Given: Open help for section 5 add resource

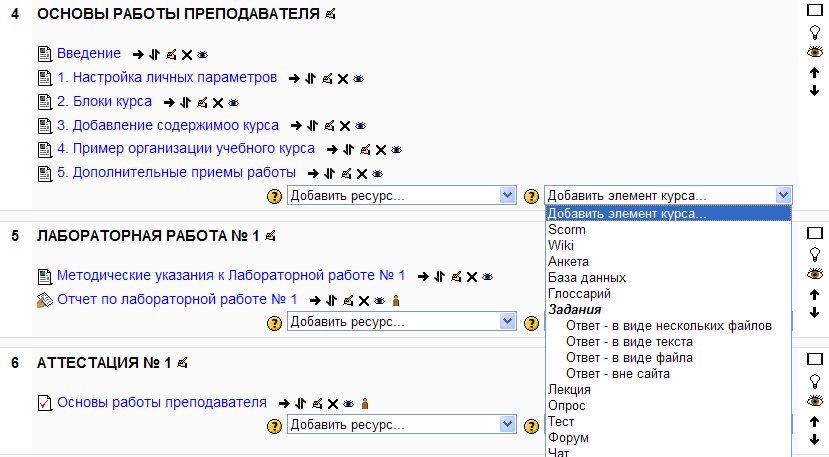Looking at the screenshot, I should 274,323.
